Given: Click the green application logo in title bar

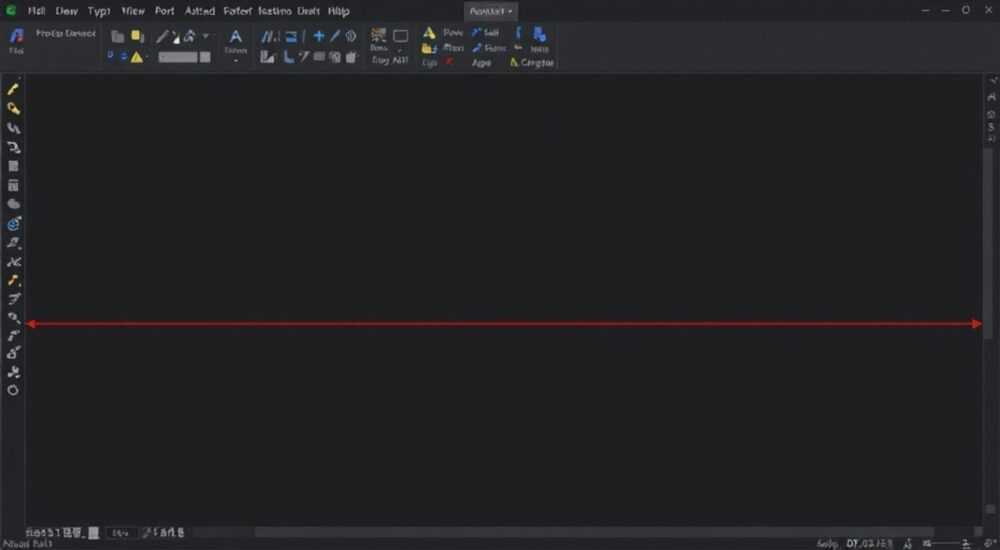Looking at the screenshot, I should [x=11, y=10].
